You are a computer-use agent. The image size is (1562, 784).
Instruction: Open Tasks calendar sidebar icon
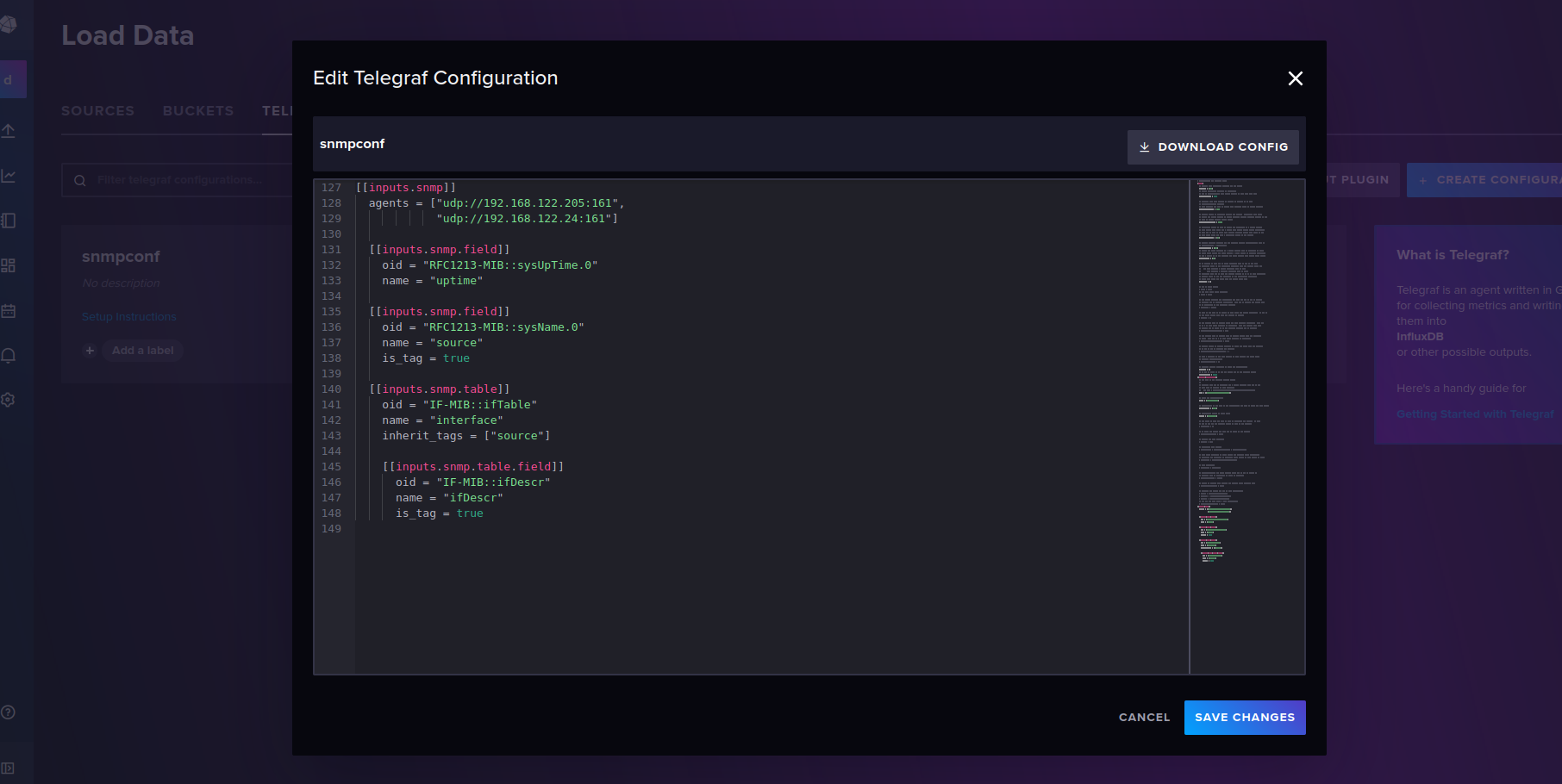point(9,310)
